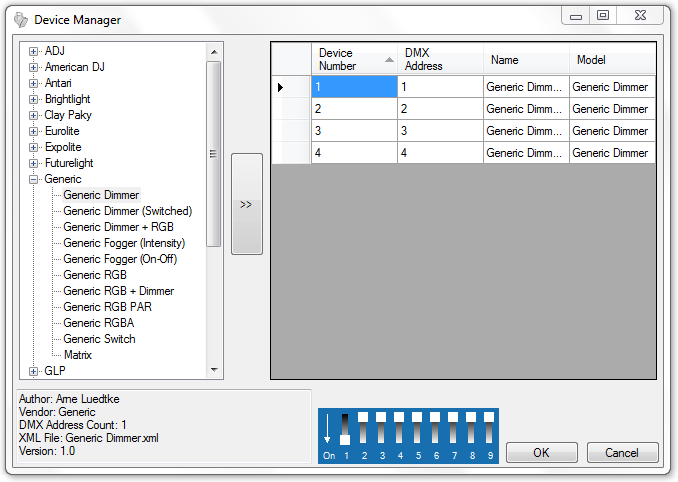Choose the Matrix tree item
The height and width of the screenshot is (482, 678).
click(x=78, y=355)
